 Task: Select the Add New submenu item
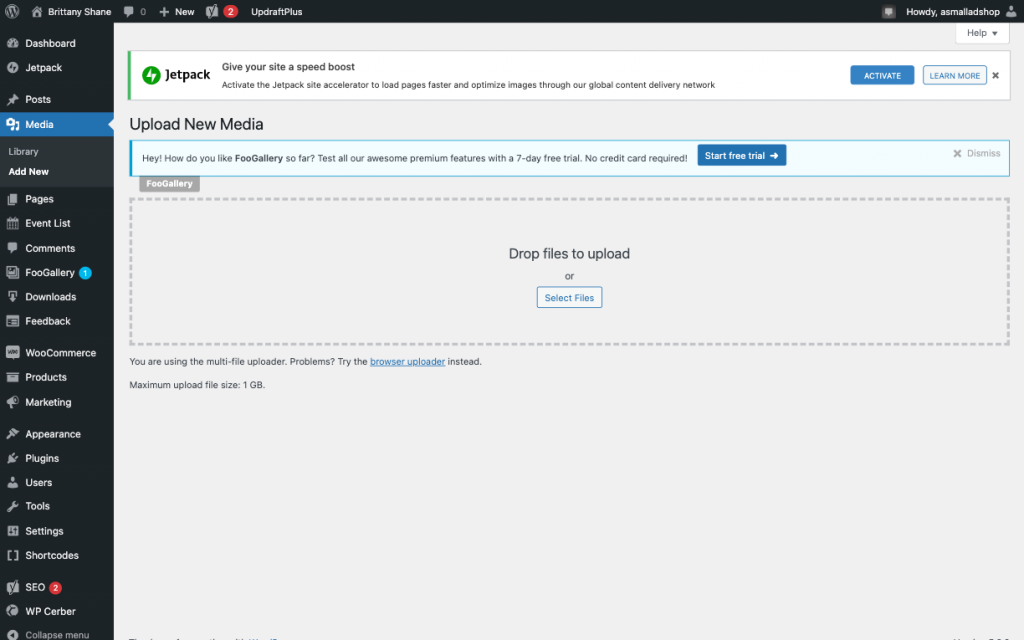tap(29, 172)
